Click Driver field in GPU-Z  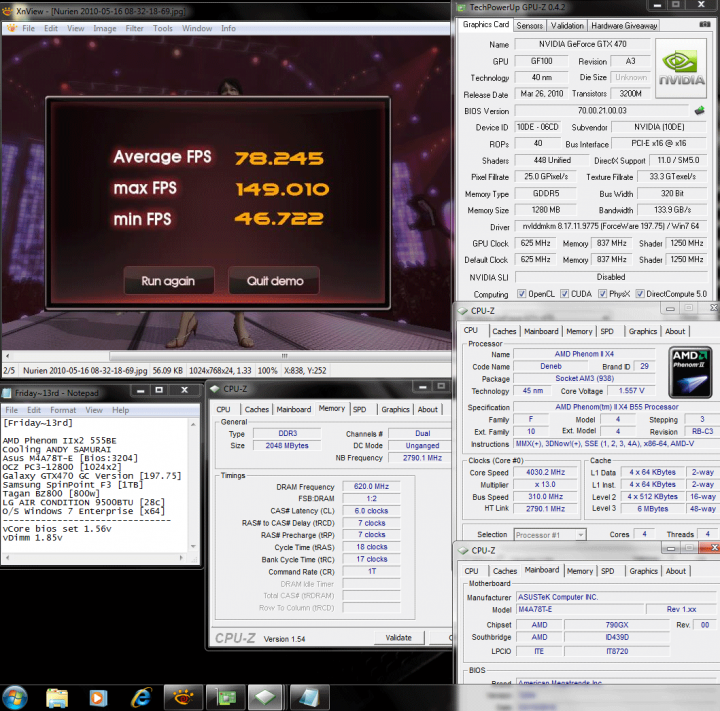click(611, 226)
